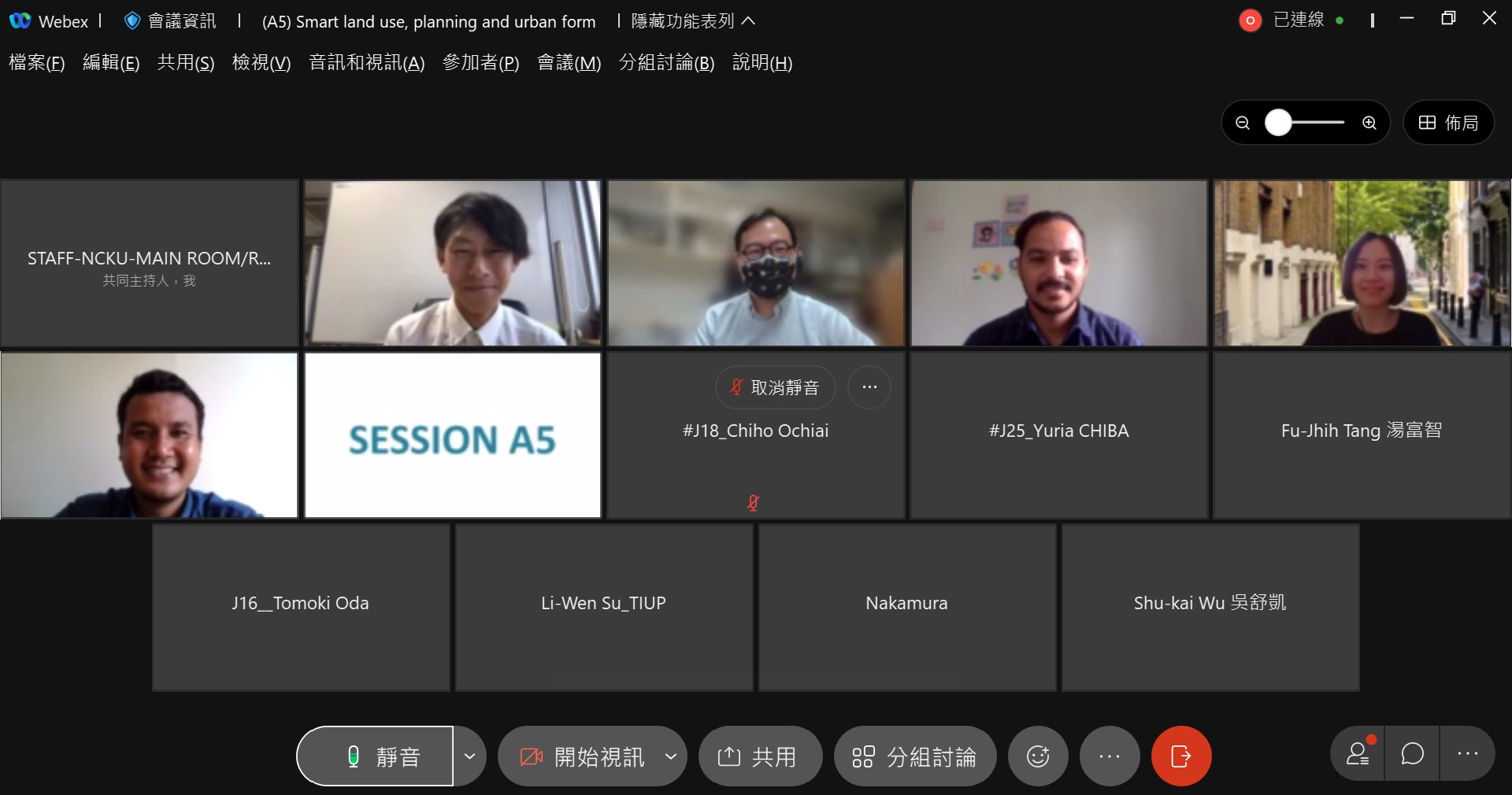The height and width of the screenshot is (795, 1512).
Task: Toggle the 靜音 mute button
Action: [x=375, y=756]
